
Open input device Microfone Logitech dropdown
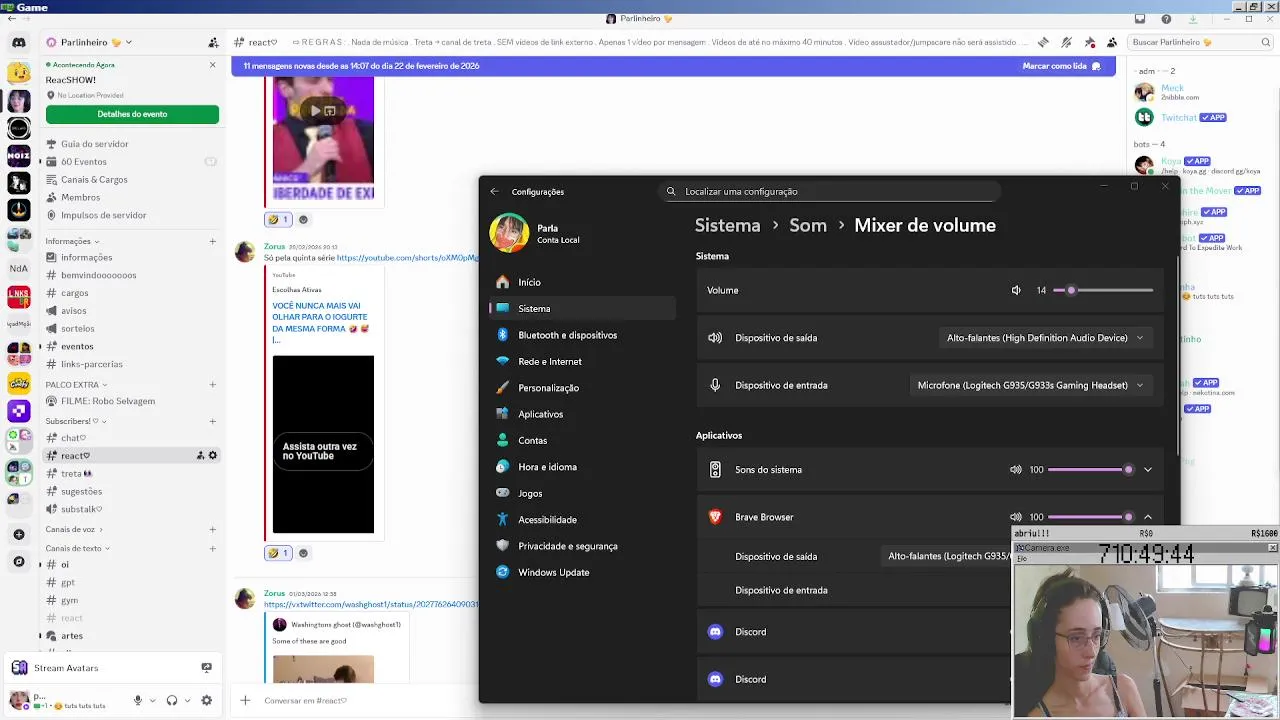(1030, 385)
